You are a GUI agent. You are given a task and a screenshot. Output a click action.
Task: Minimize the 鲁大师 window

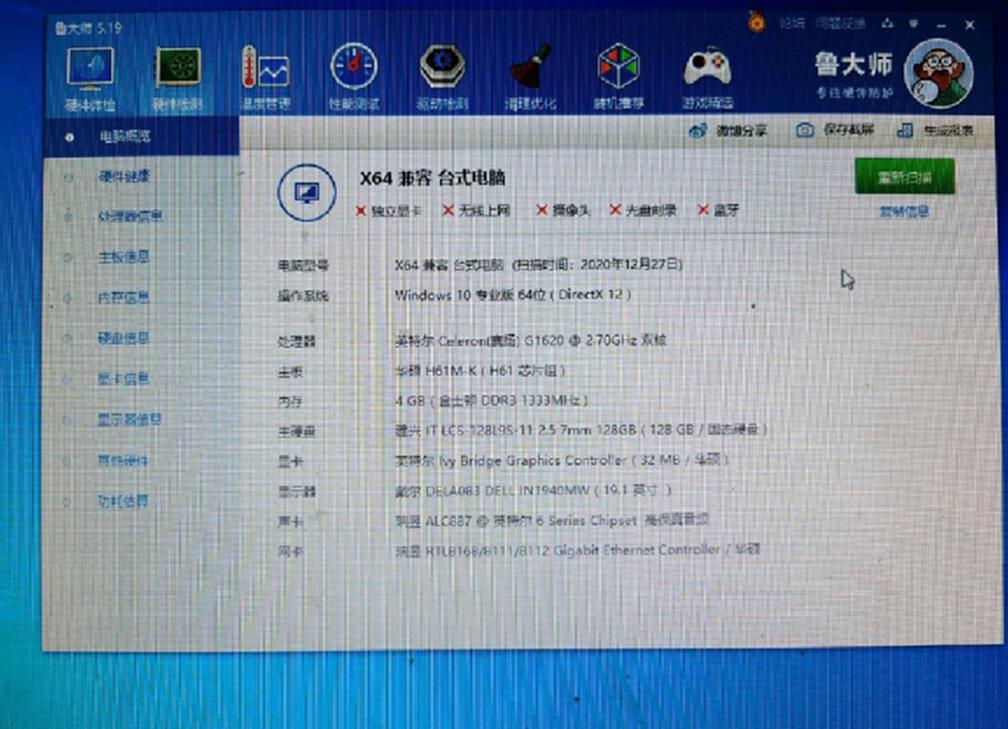click(x=942, y=25)
